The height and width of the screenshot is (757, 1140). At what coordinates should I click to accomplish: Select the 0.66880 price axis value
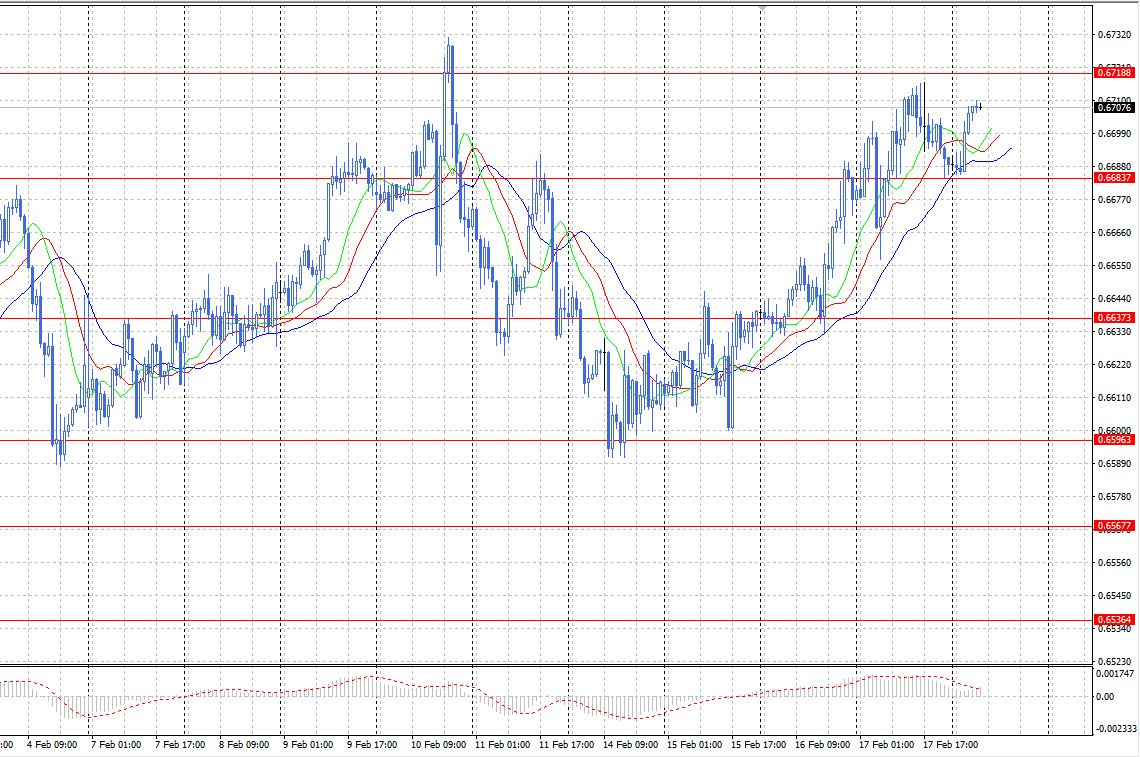pyautogui.click(x=1114, y=167)
